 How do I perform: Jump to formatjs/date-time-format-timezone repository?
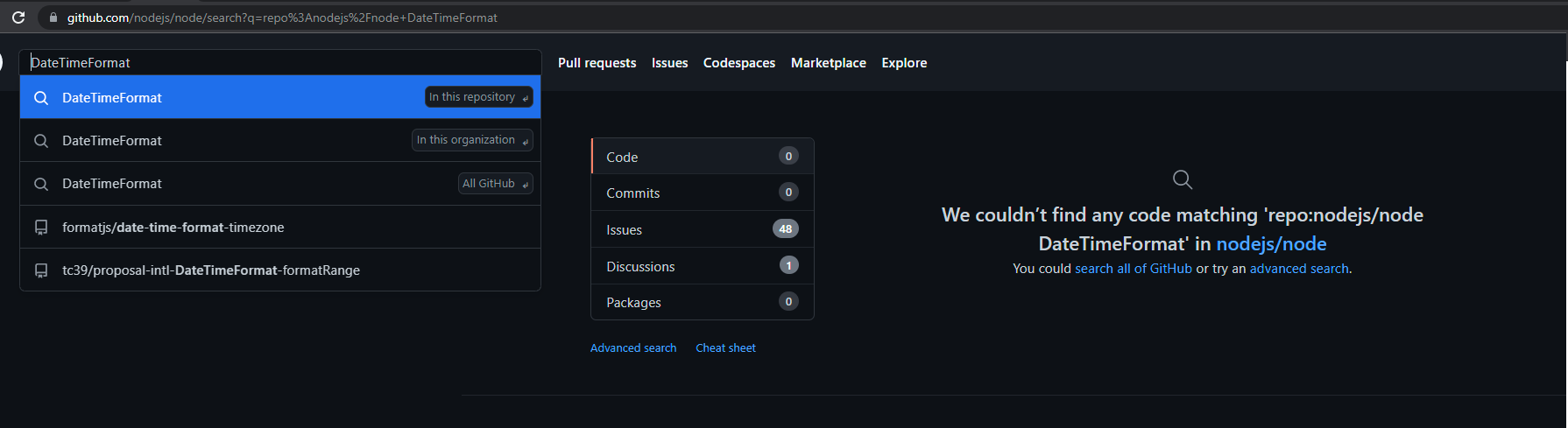tap(280, 227)
